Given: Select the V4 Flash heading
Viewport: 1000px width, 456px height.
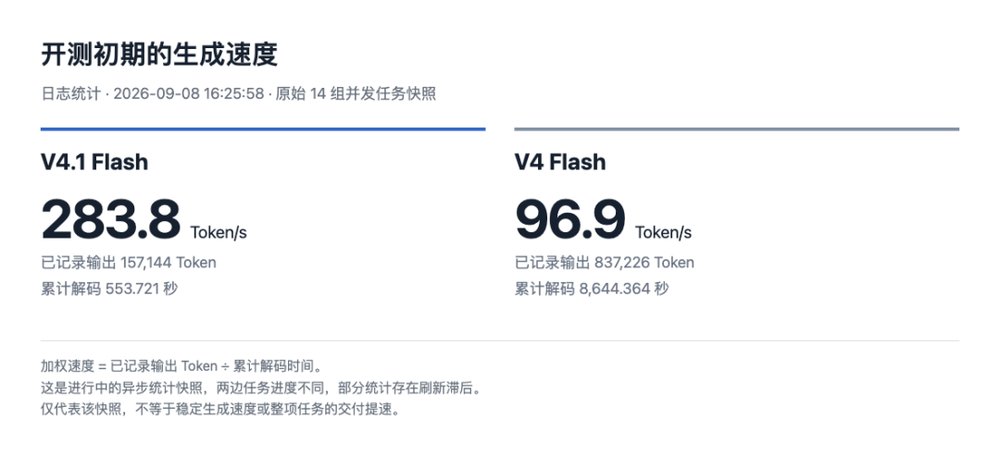Looking at the screenshot, I should 560,162.
